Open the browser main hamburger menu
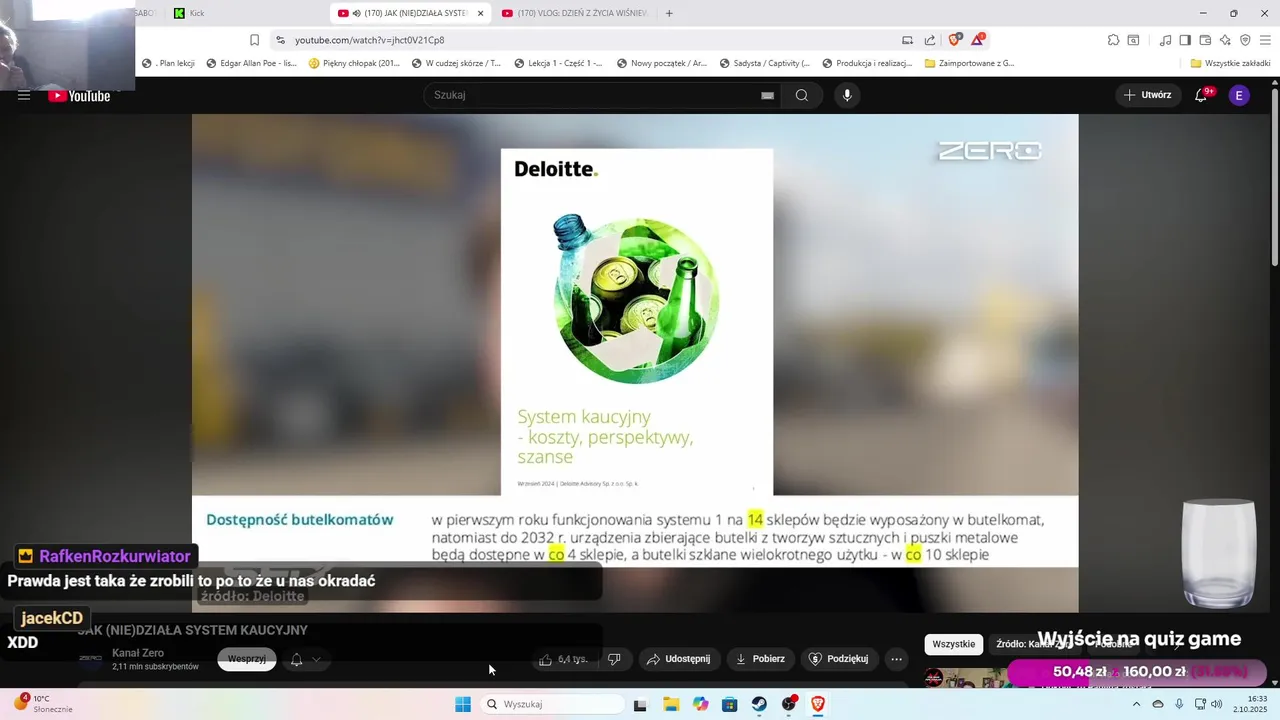Screen dimensions: 1280x720 coord(1265,40)
